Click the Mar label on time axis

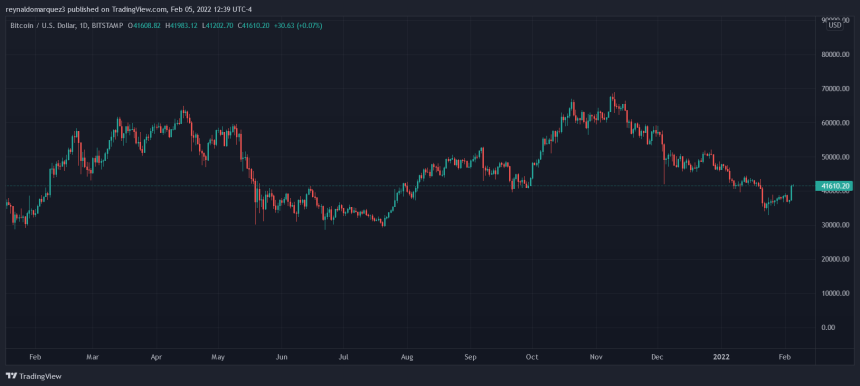[x=93, y=357]
